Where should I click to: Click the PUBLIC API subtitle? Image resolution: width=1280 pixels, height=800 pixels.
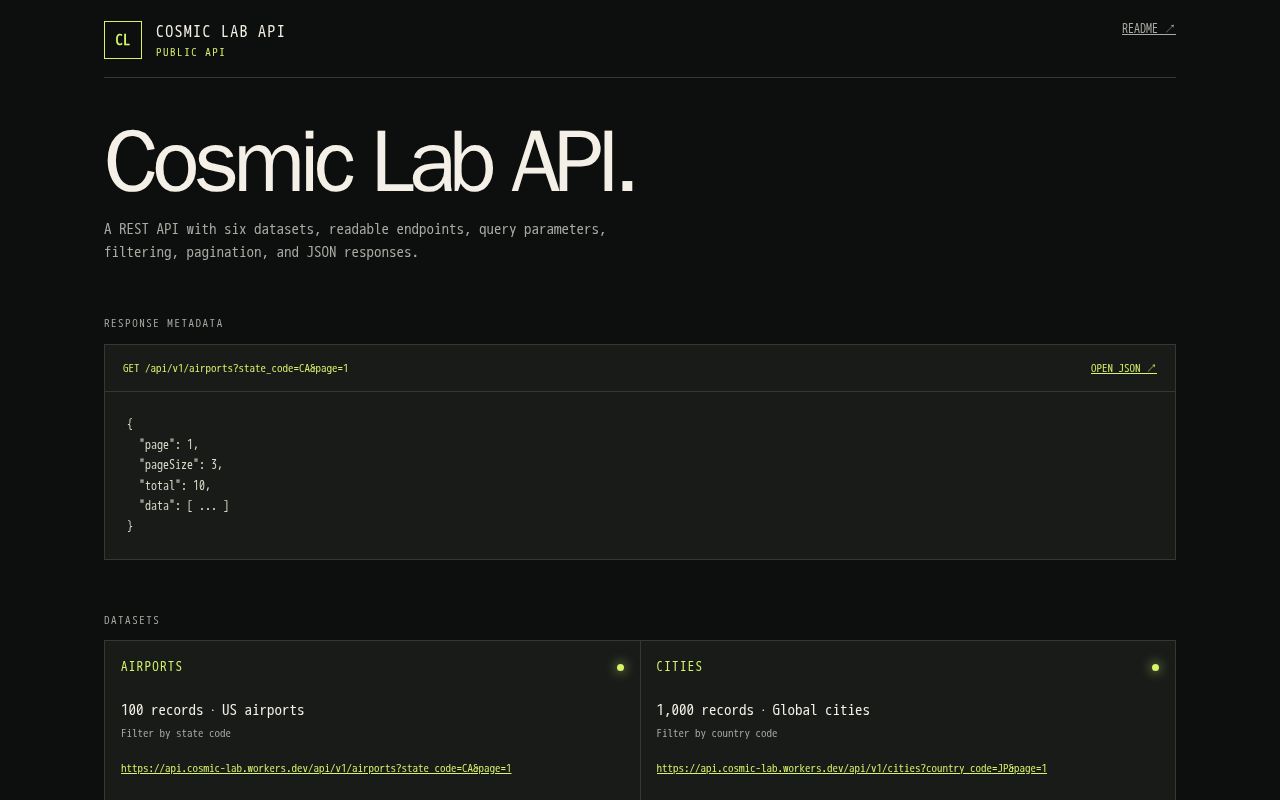tap(191, 52)
